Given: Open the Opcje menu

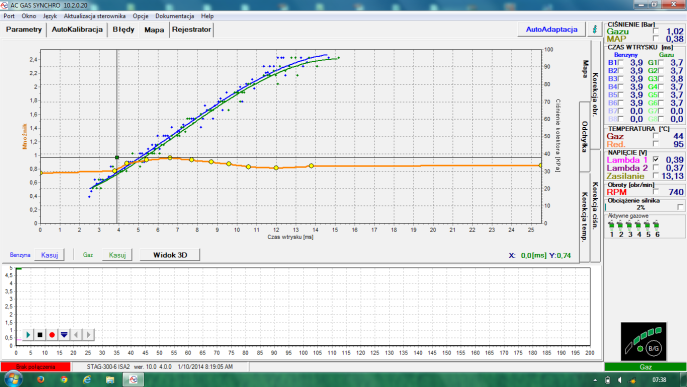Looking at the screenshot, I should [x=140, y=16].
